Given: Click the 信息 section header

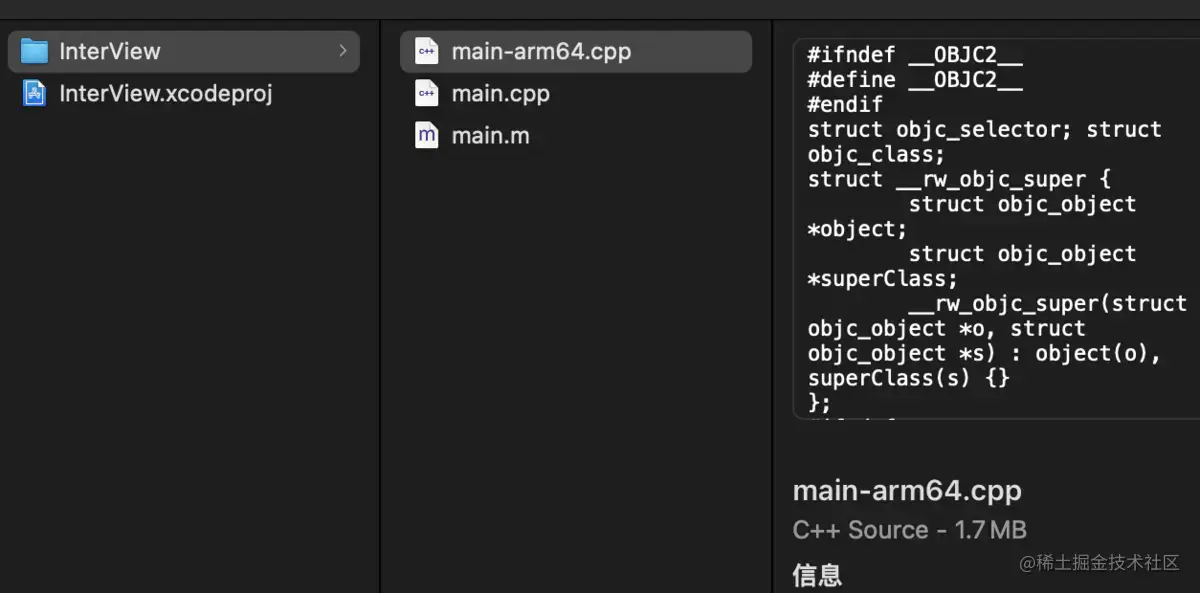Looking at the screenshot, I should pyautogui.click(x=817, y=574).
